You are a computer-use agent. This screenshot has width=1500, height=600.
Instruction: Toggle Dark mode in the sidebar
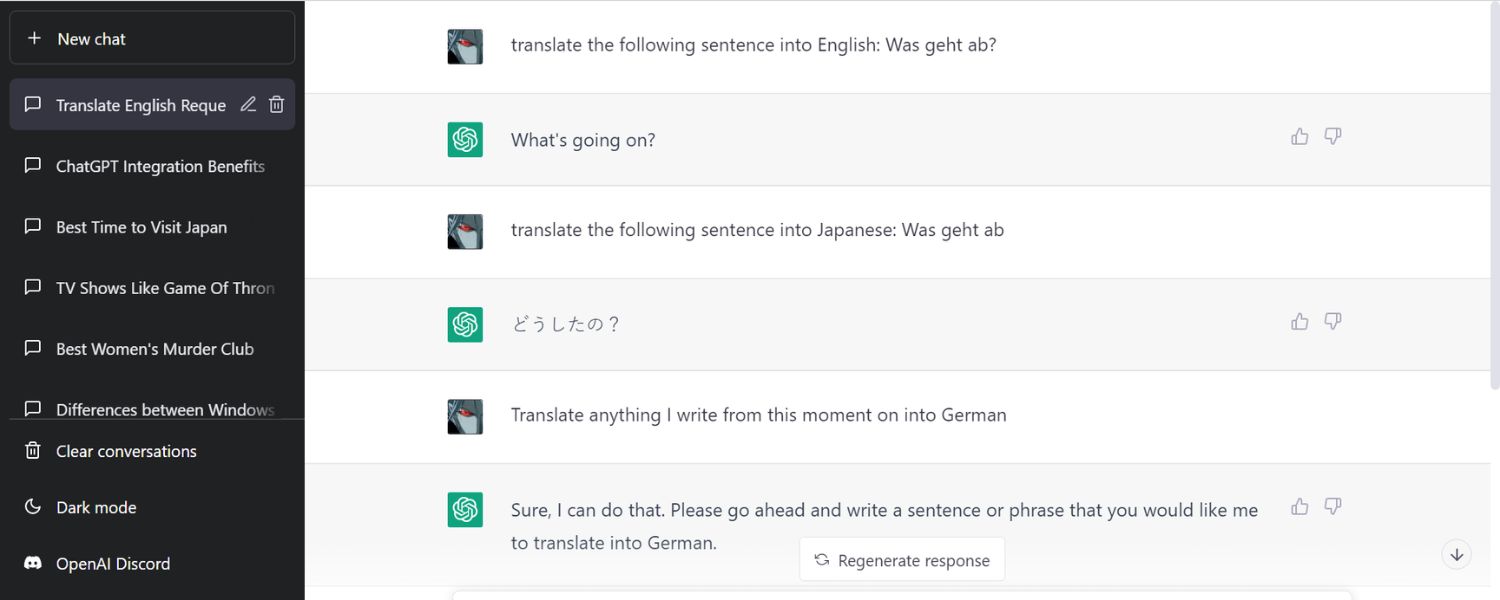[x=95, y=507]
